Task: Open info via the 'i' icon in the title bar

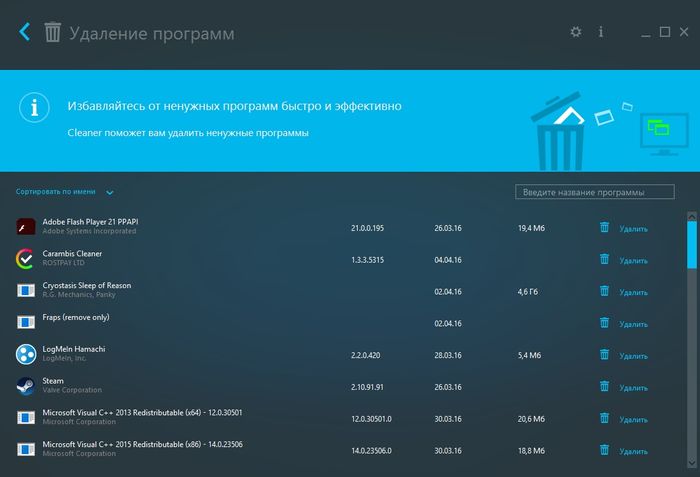Action: pos(601,32)
